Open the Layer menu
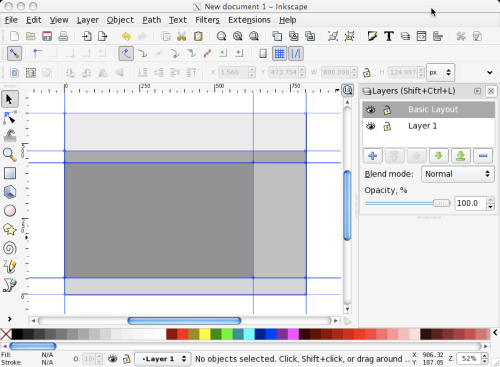The width and height of the screenshot is (500, 367). [x=88, y=20]
